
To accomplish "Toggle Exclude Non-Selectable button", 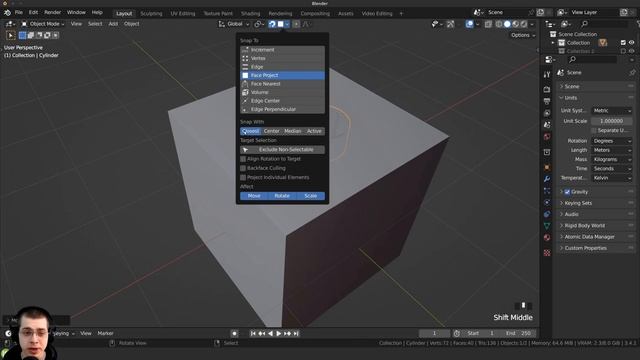I will click(x=282, y=150).
